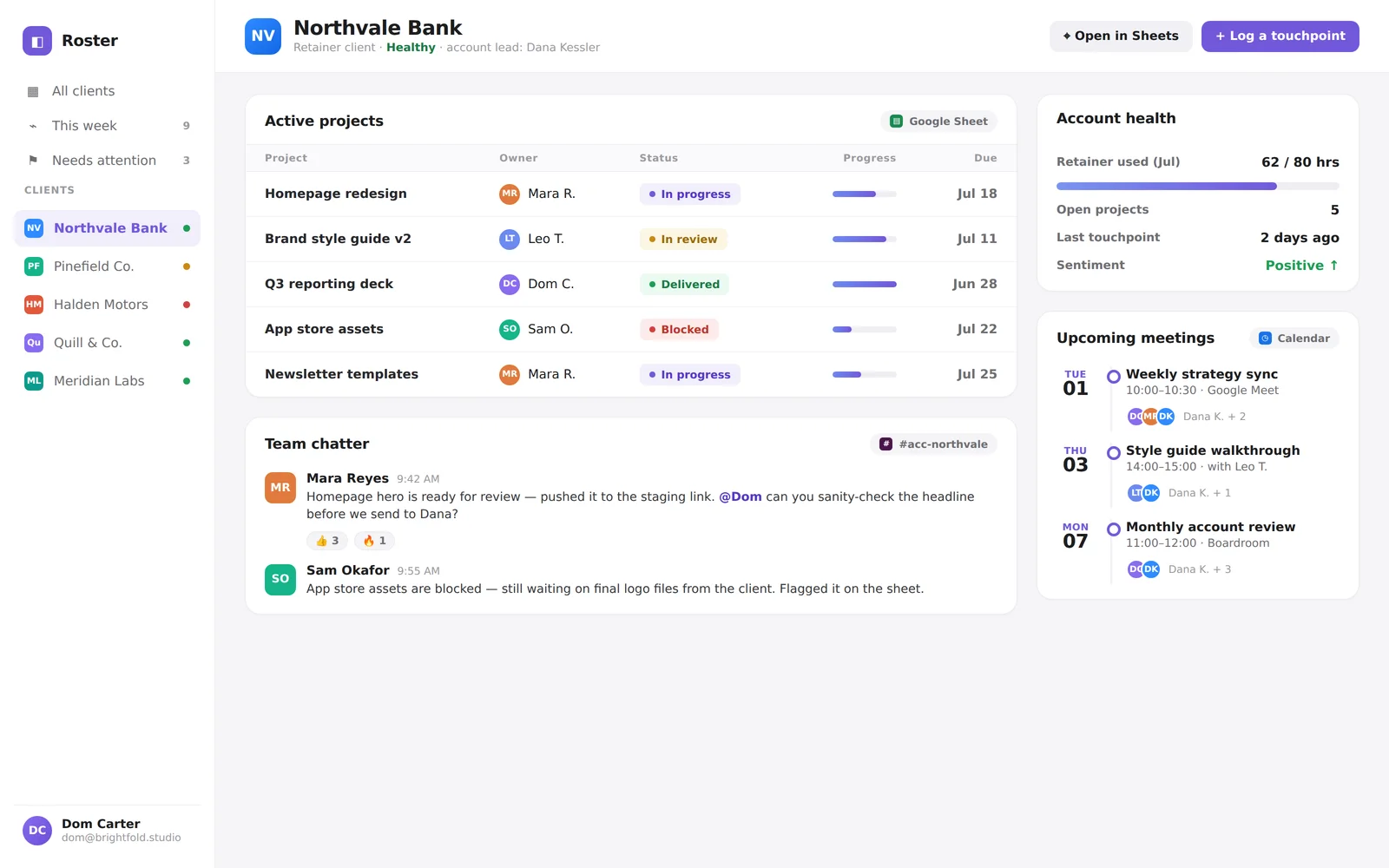Click Log a touchpoint button
1389x868 pixels.
point(1280,36)
